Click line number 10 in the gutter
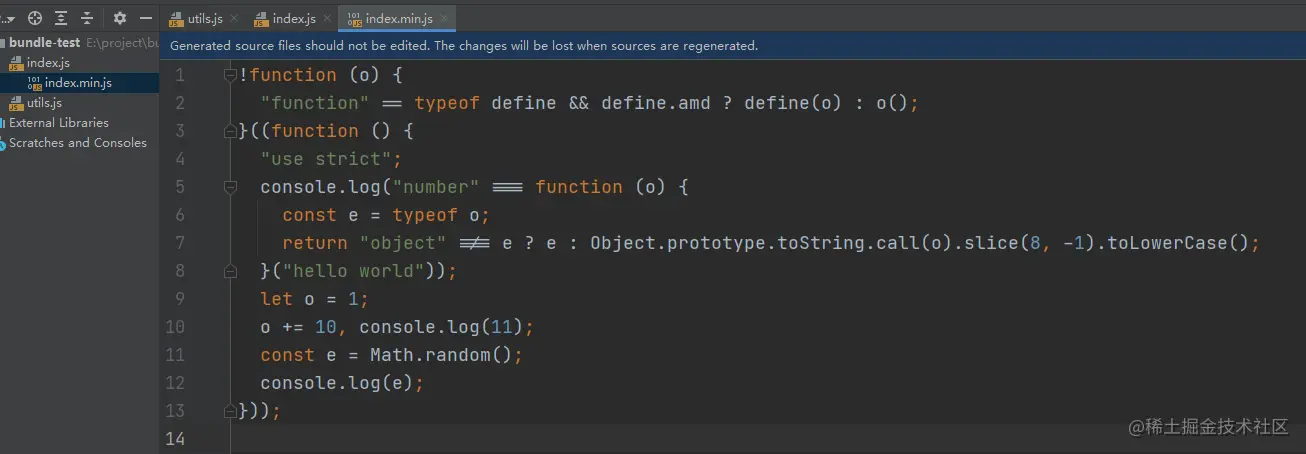Viewport: 1306px width, 454px height. point(175,326)
